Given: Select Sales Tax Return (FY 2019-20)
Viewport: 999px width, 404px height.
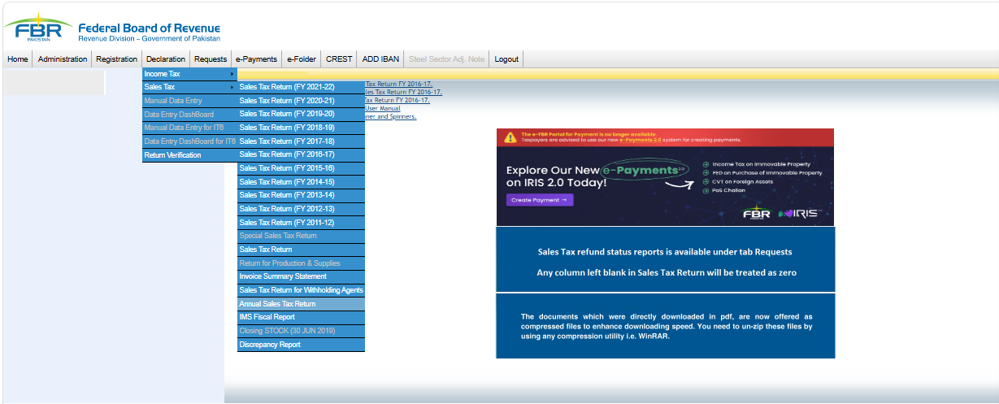Looking at the screenshot, I should click(301, 114).
